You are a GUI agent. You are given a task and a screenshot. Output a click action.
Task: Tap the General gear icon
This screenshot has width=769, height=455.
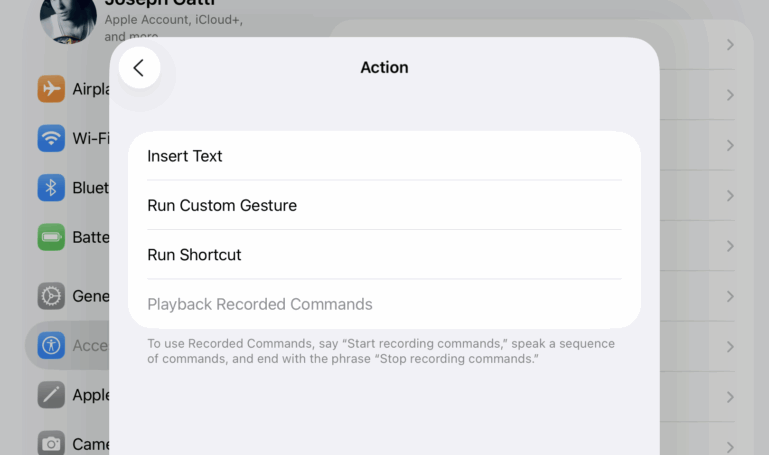coord(51,296)
